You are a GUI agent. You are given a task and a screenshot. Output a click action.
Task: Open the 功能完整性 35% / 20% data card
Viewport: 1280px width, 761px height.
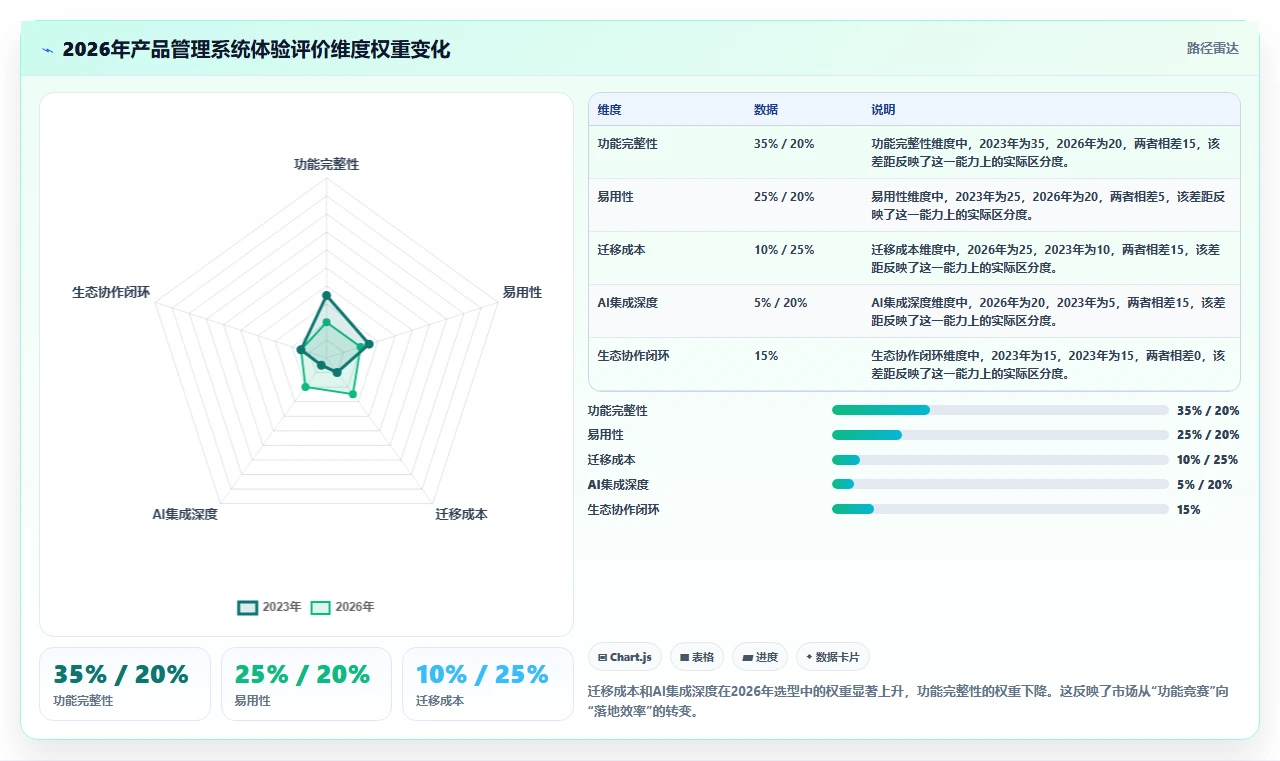[125, 684]
